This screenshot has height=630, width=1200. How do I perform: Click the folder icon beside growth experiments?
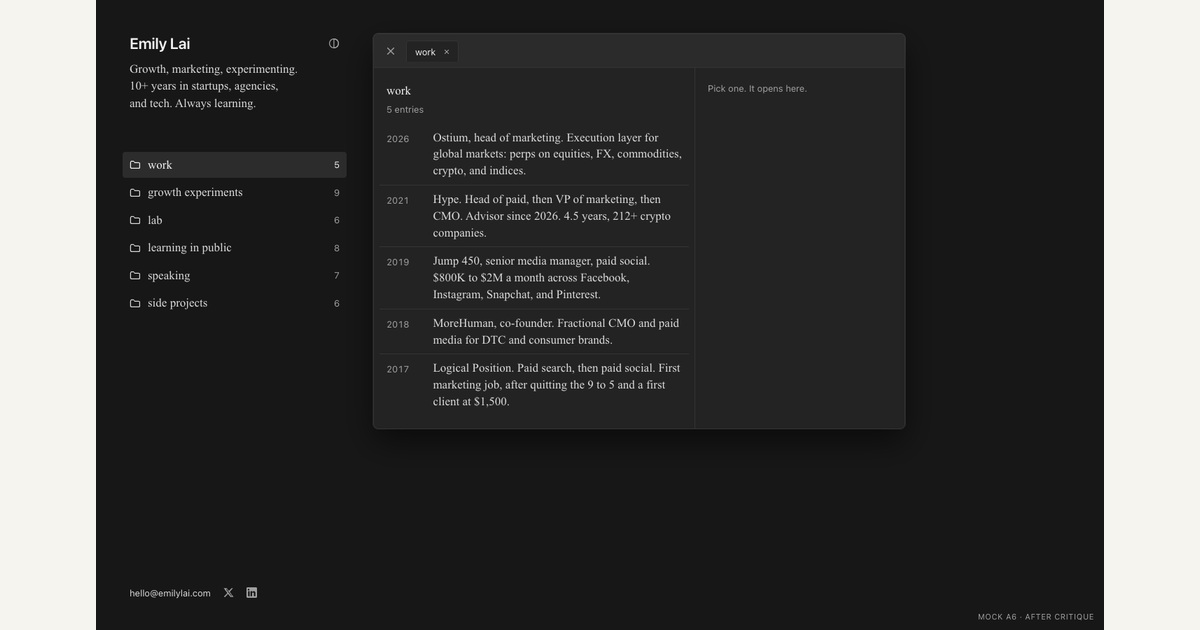pos(135,193)
